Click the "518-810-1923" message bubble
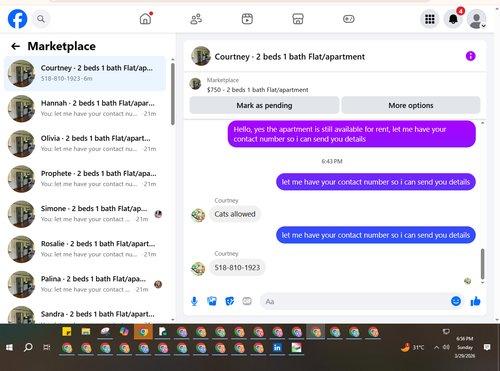 237,268
